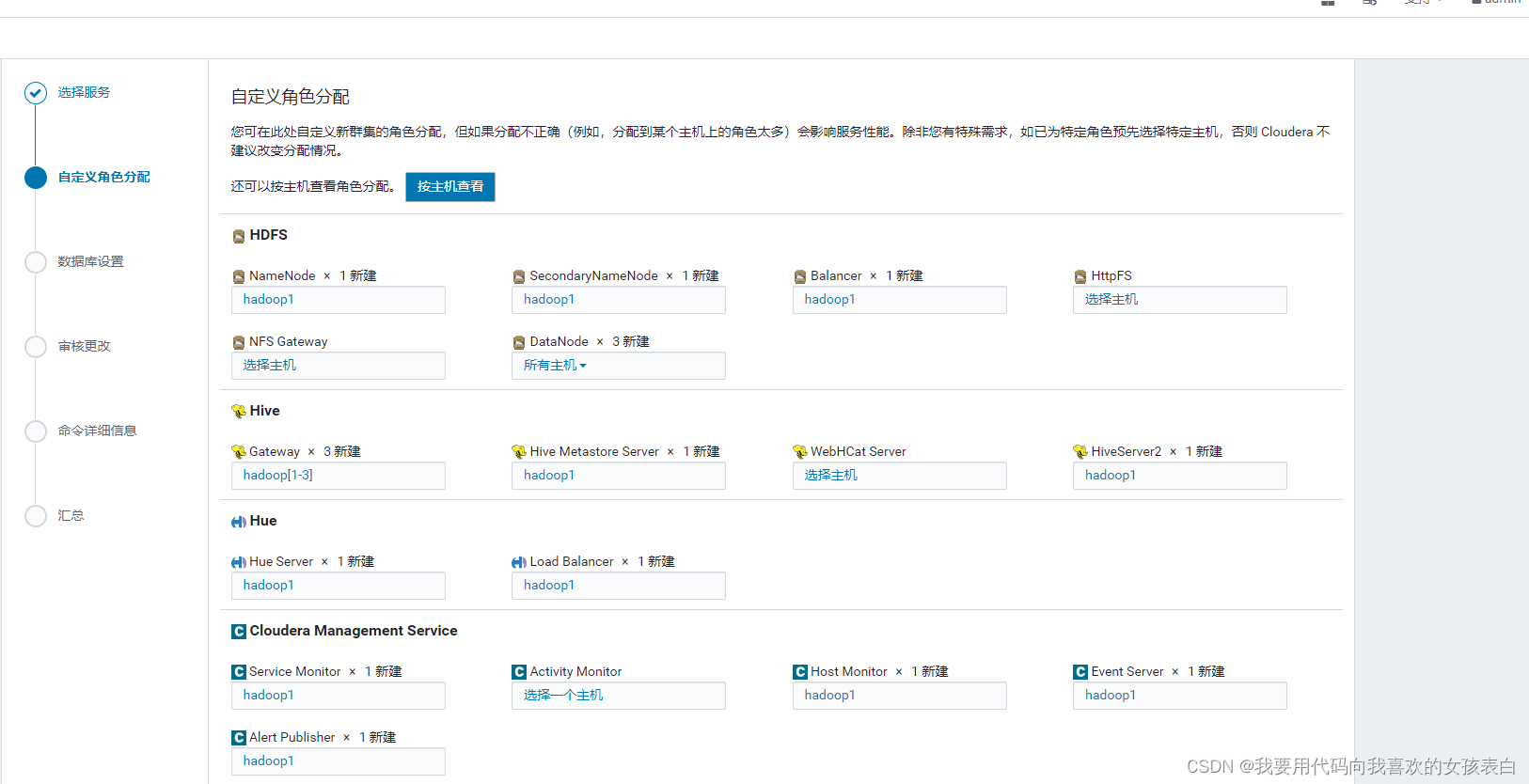Viewport: 1529px width, 784px height.
Task: Click the Load Balancer role label
Action: pyautogui.click(x=572, y=562)
